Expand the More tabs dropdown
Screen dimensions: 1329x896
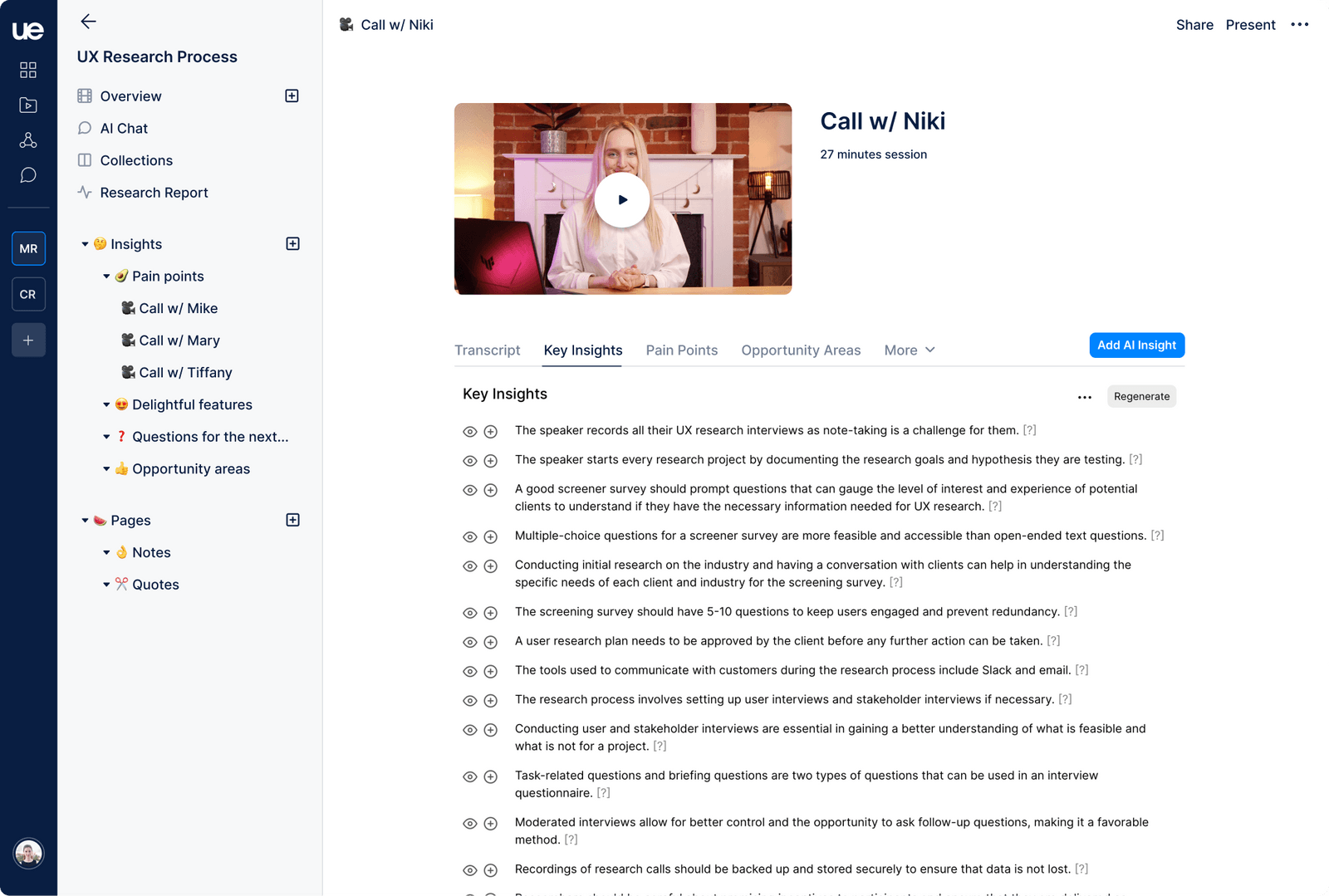coord(910,350)
